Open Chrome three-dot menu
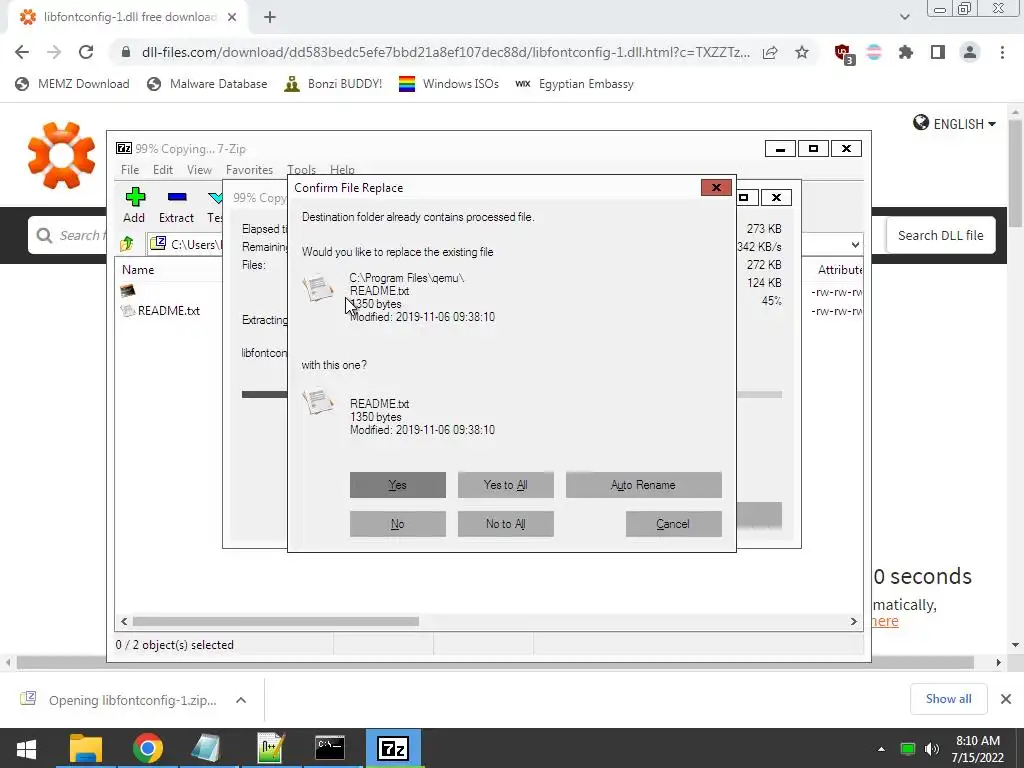This screenshot has height=768, width=1024. [x=1002, y=52]
